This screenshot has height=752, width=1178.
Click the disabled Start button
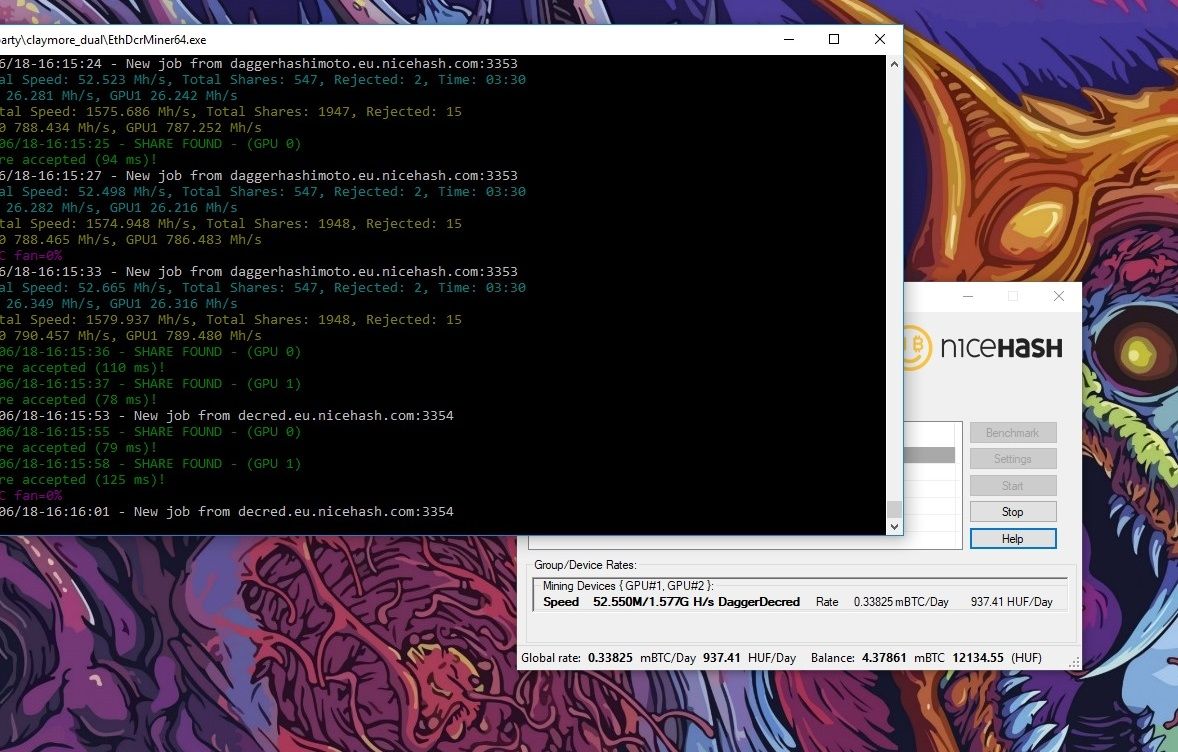pos(1013,485)
